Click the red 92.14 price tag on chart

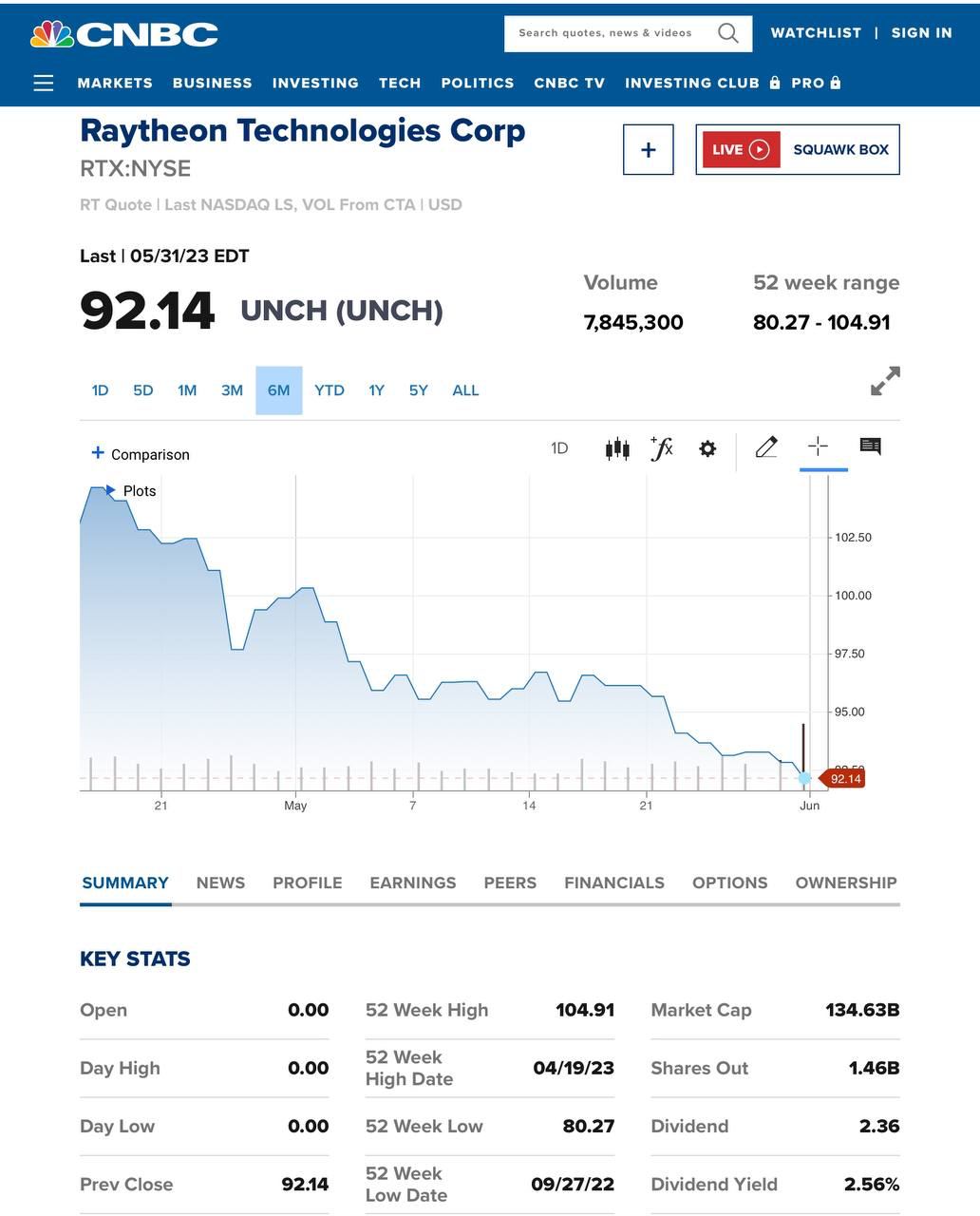pyautogui.click(x=842, y=779)
